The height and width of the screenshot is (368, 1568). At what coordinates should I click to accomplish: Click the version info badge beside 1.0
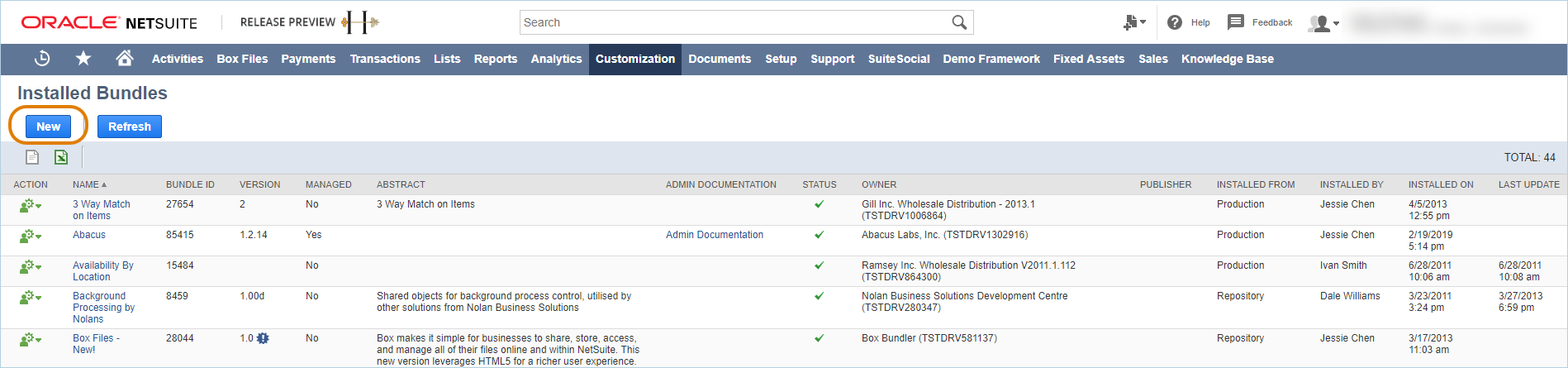click(x=263, y=338)
